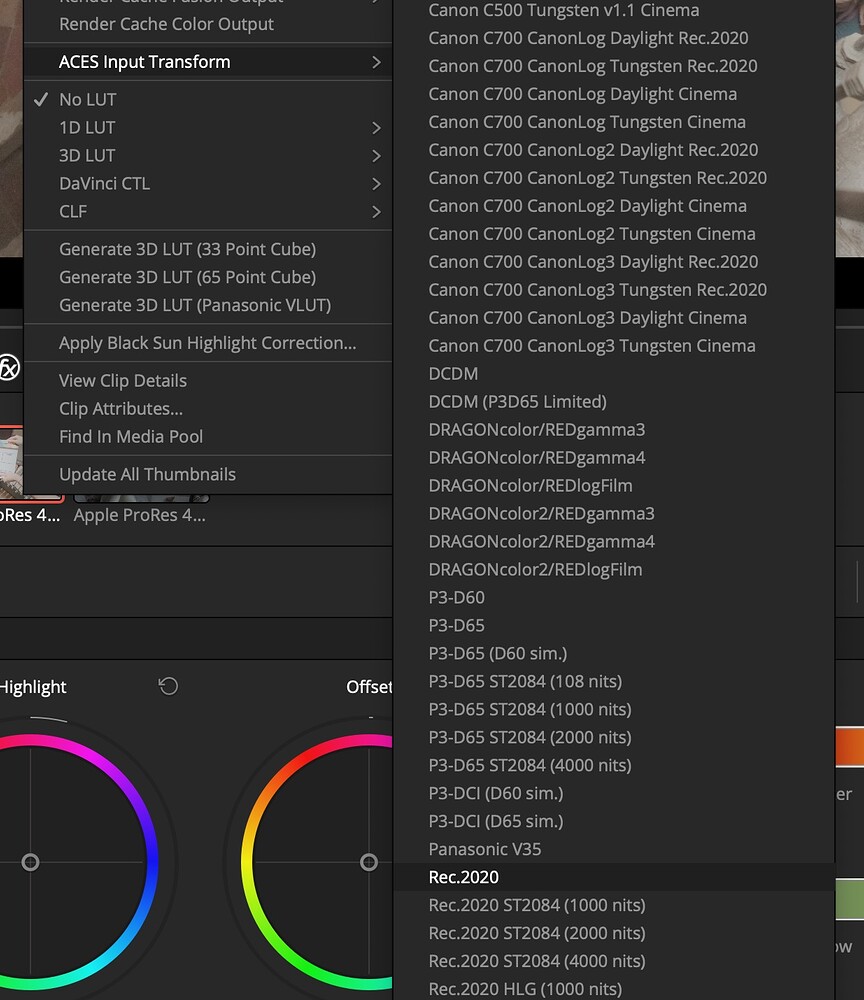
Task: Click Generate 3D LUT (33 Point Cube)
Action: coord(187,249)
